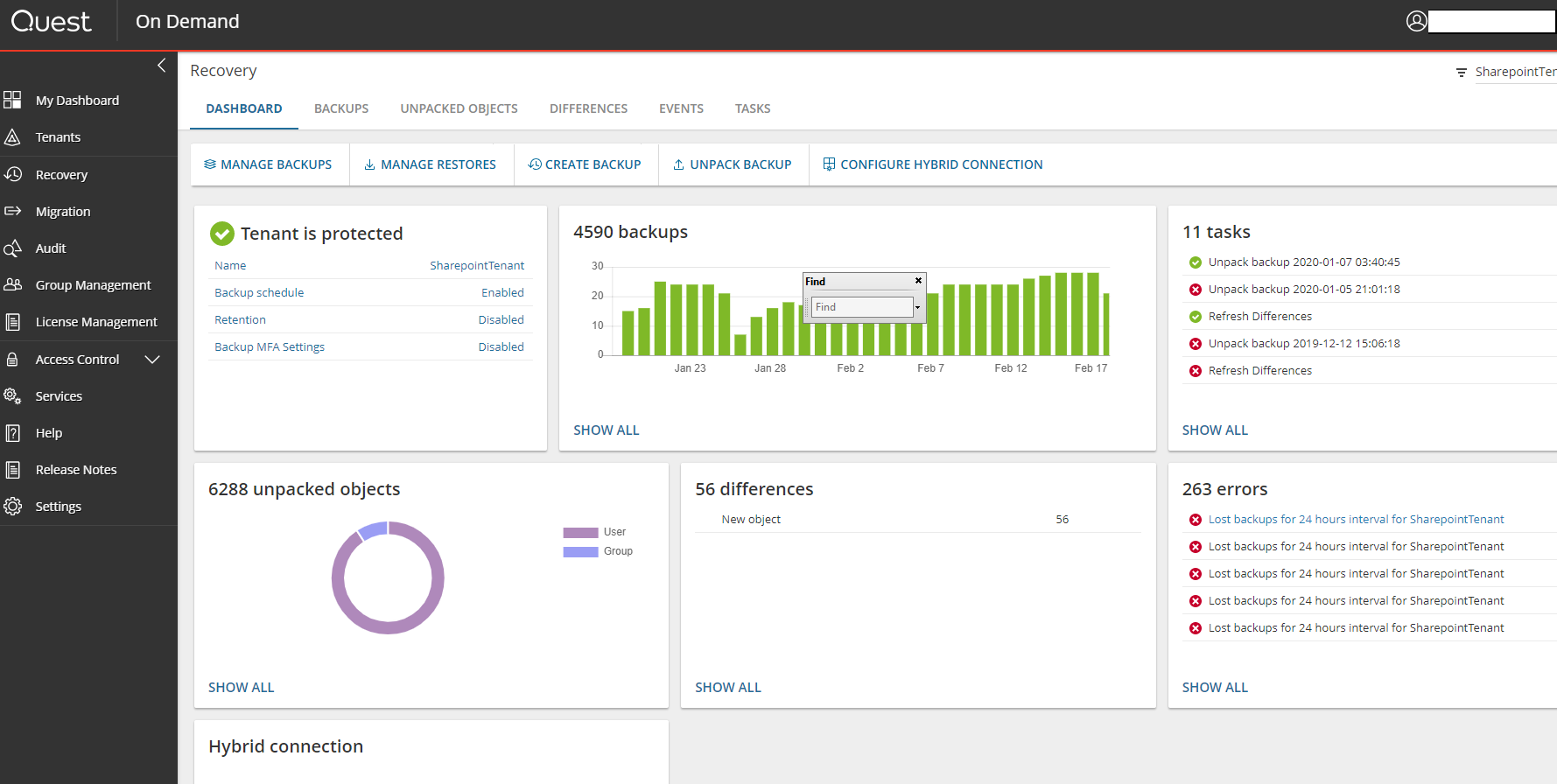1557x784 pixels.
Task: Click the Create Backup button
Action: pos(585,164)
